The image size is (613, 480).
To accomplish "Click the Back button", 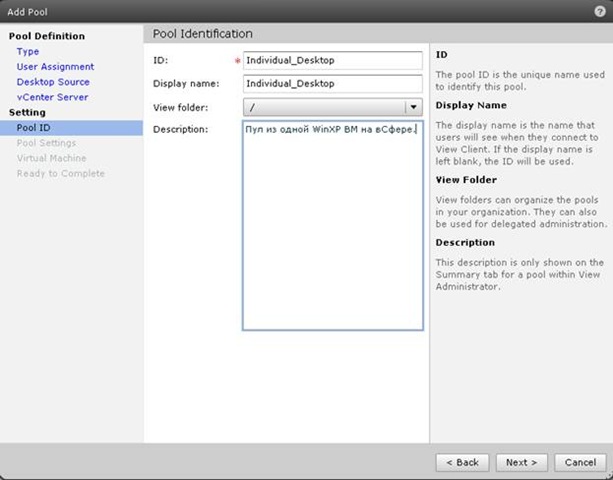I will (x=462, y=462).
